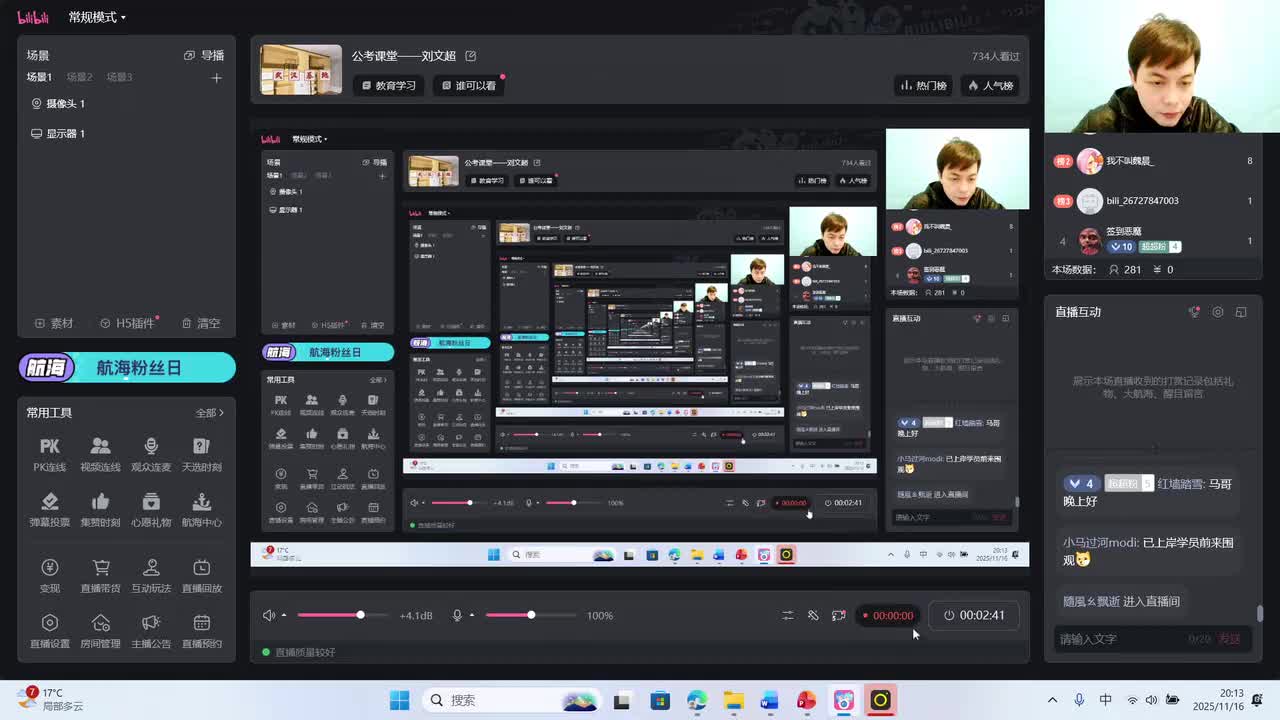This screenshot has height=720, width=1280.
Task: Expand the speaker device arrow
Action: (284, 615)
